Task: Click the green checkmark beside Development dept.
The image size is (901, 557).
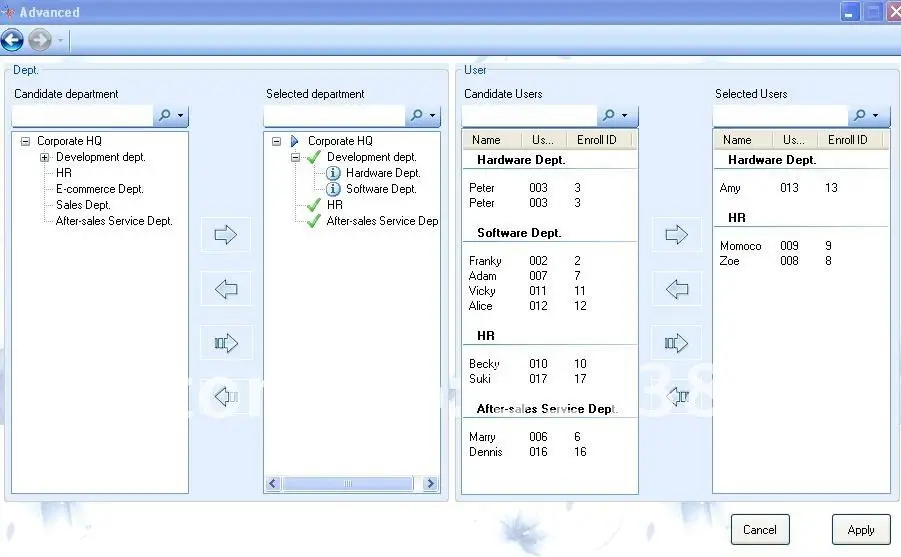Action: point(314,157)
